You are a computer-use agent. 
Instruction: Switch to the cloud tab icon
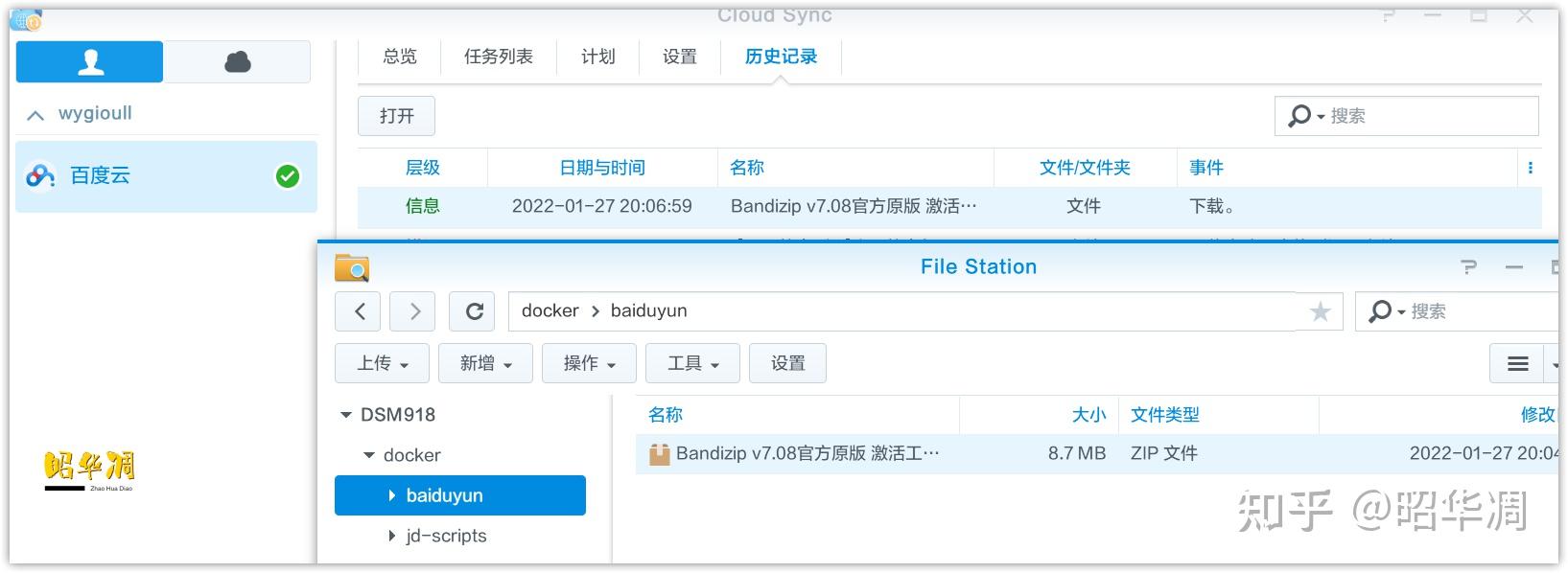(x=237, y=62)
